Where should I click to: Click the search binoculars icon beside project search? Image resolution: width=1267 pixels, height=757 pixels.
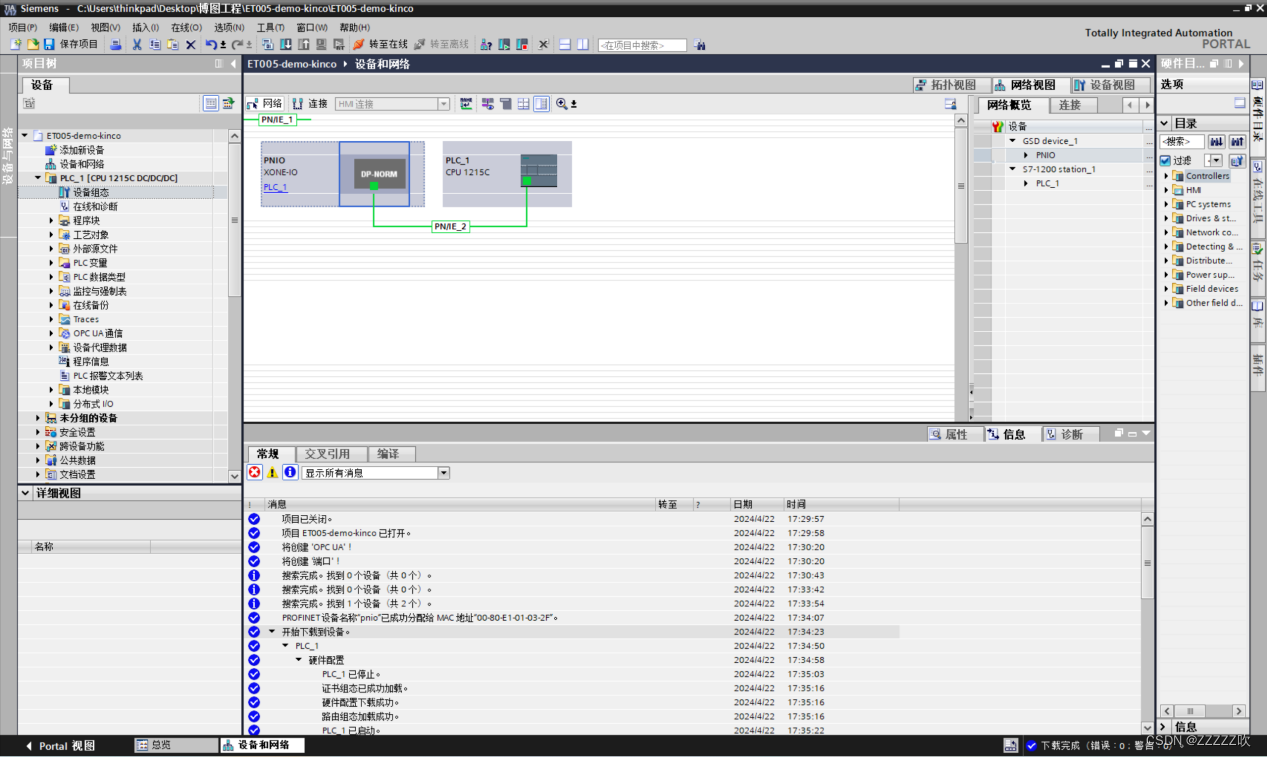pyautogui.click(x=699, y=45)
